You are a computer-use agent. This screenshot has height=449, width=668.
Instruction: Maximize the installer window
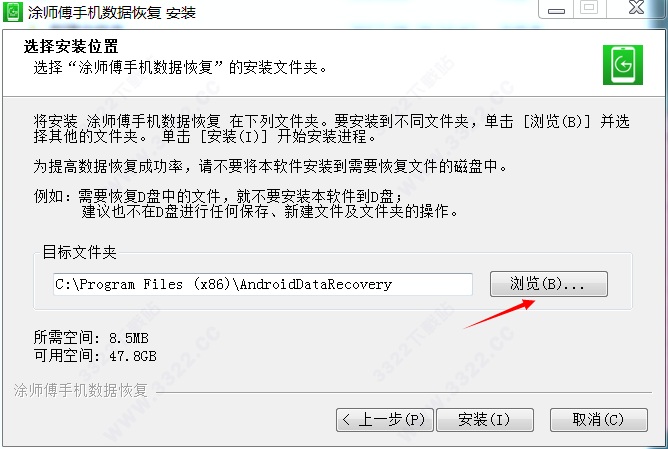(x=589, y=9)
